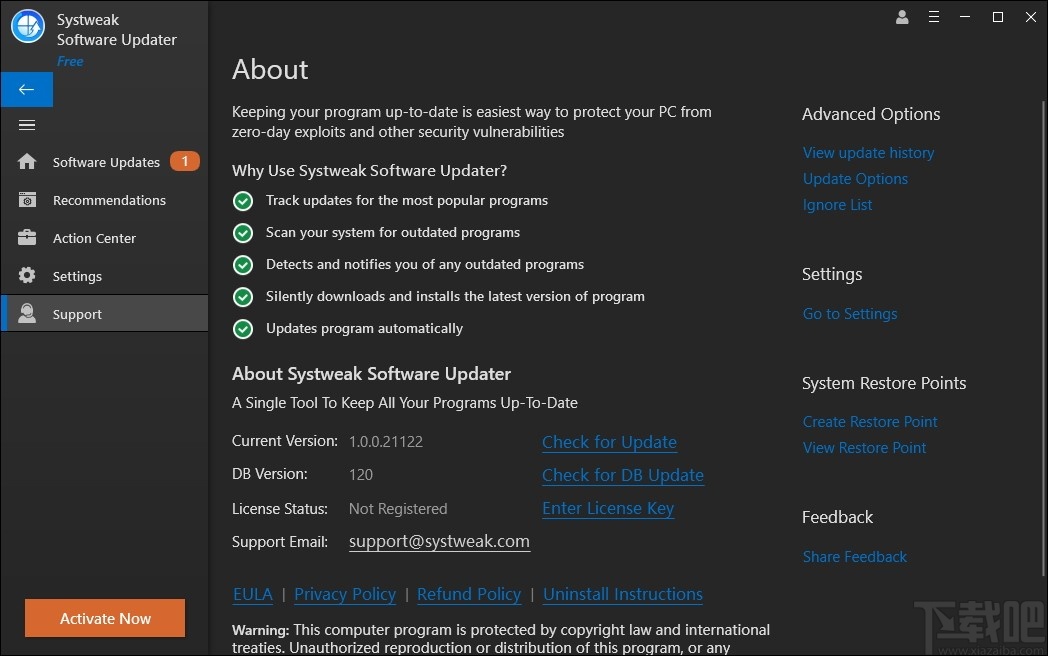
Task: Click the checkmark beside 'Track updates for the most popular programs'
Action: pos(243,200)
